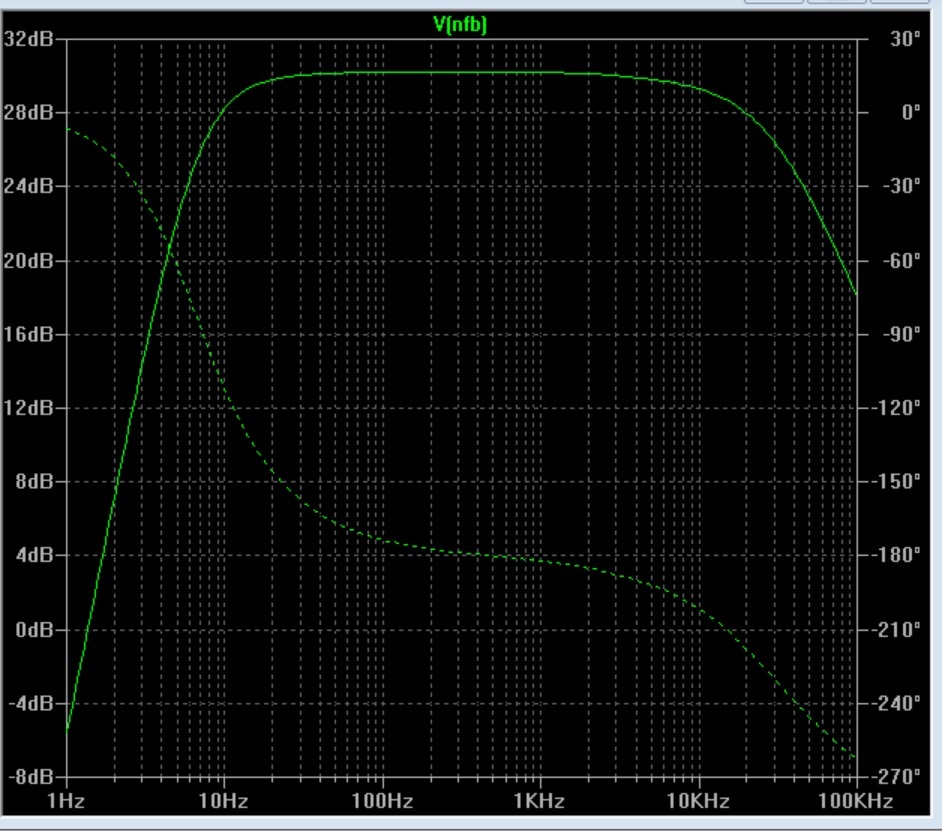Click the 10Hz frequency axis label
Image resolution: width=942 pixels, height=831 pixels.
point(223,801)
